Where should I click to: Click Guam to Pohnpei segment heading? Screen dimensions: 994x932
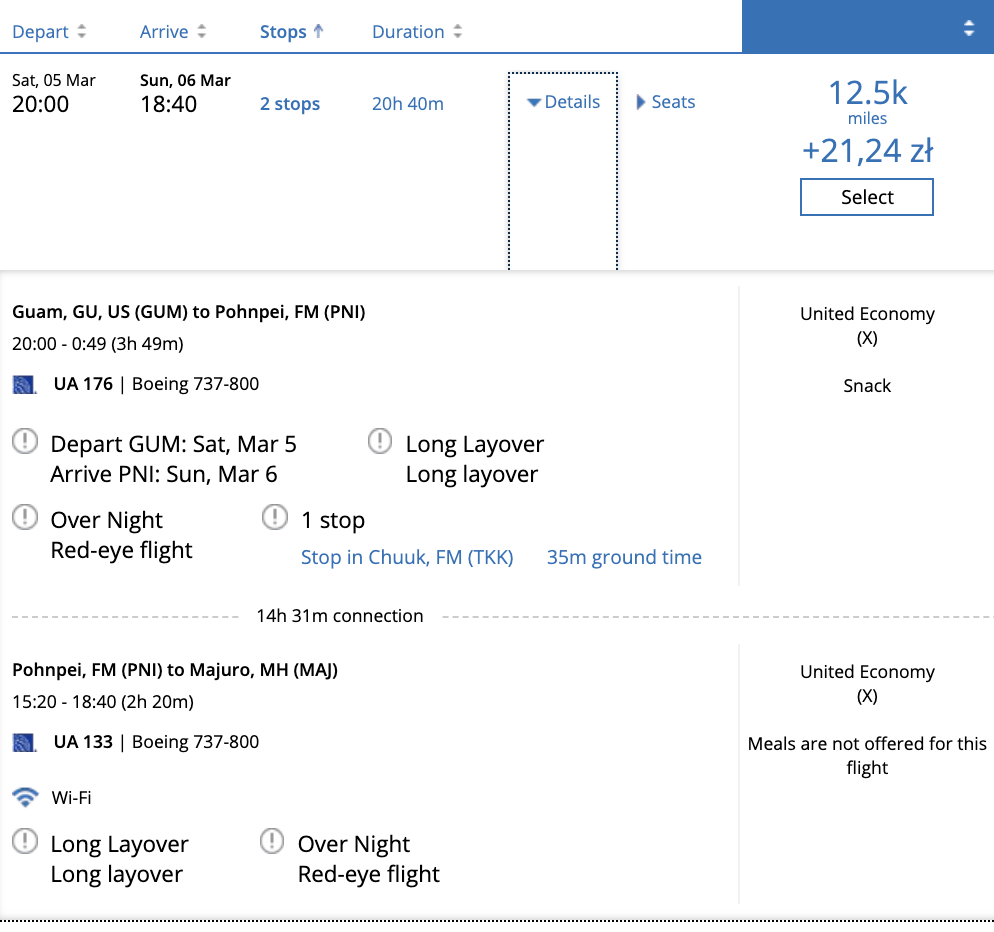pyautogui.click(x=189, y=312)
